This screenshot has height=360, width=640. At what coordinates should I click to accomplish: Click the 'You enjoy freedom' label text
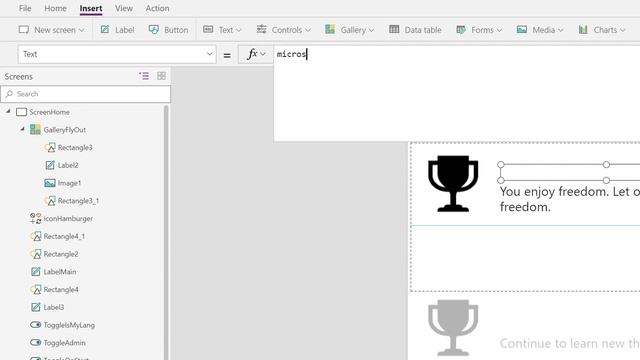coord(570,199)
